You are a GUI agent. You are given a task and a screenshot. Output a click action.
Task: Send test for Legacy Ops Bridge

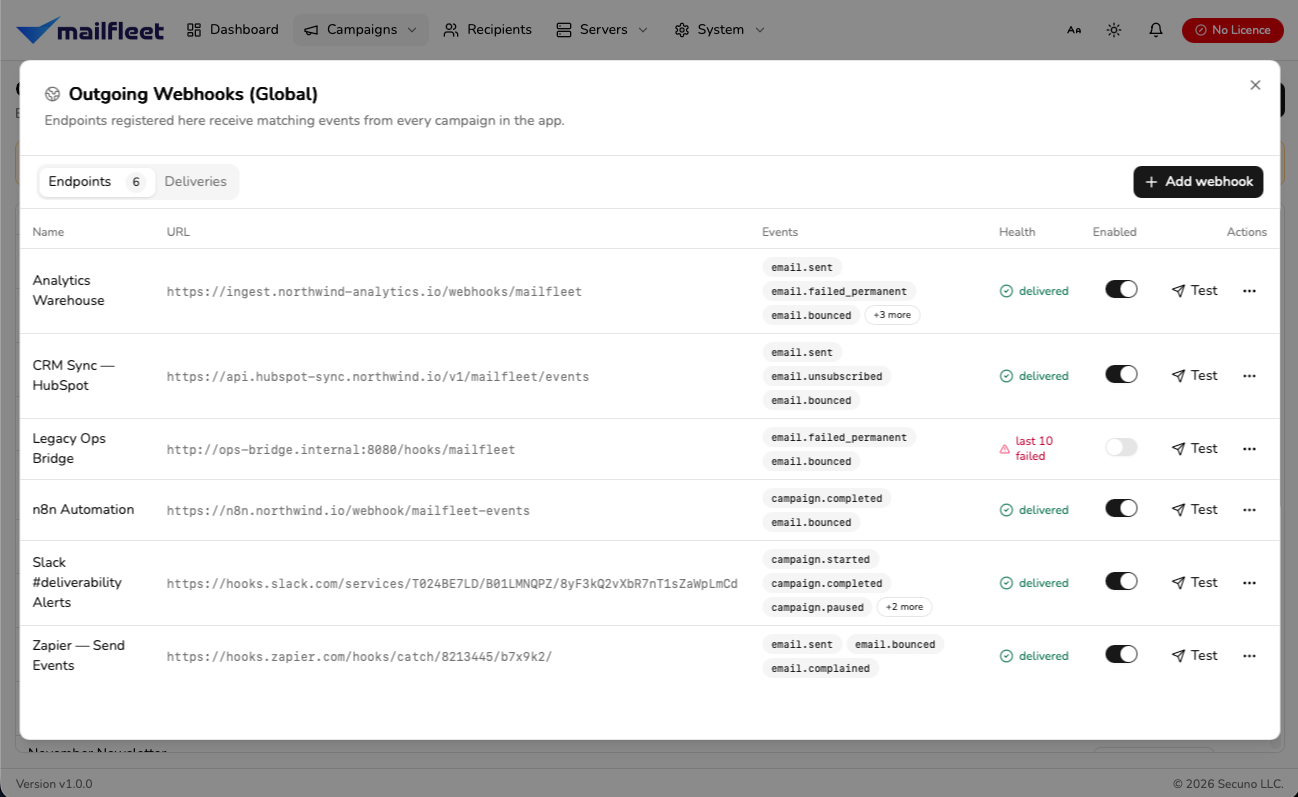point(1194,449)
